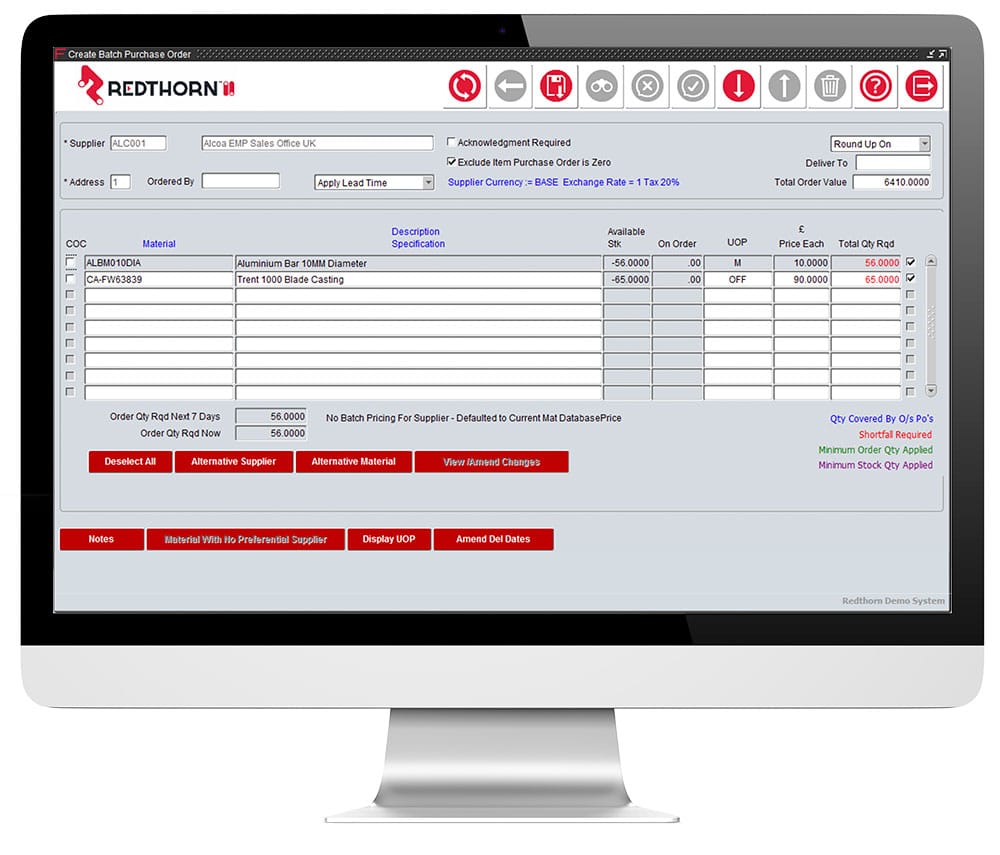Image resolution: width=1000 pixels, height=855 pixels.
Task: Click the grey trash delete icon
Action: click(830, 86)
